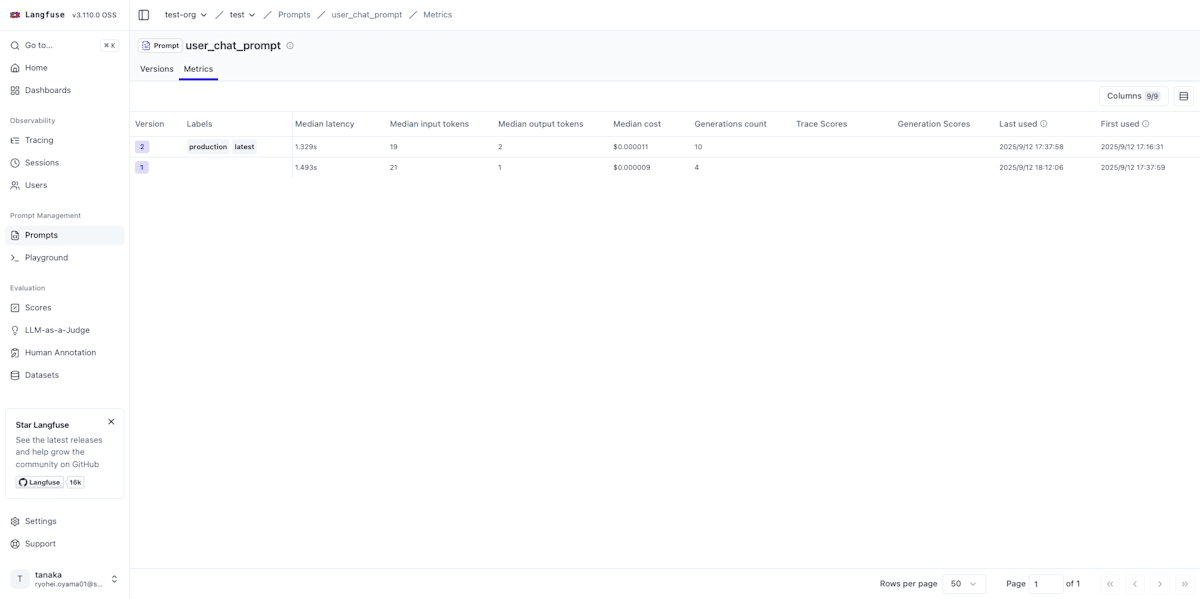
Task: Open LLM-as-a-Judge page
Action: 64,330
